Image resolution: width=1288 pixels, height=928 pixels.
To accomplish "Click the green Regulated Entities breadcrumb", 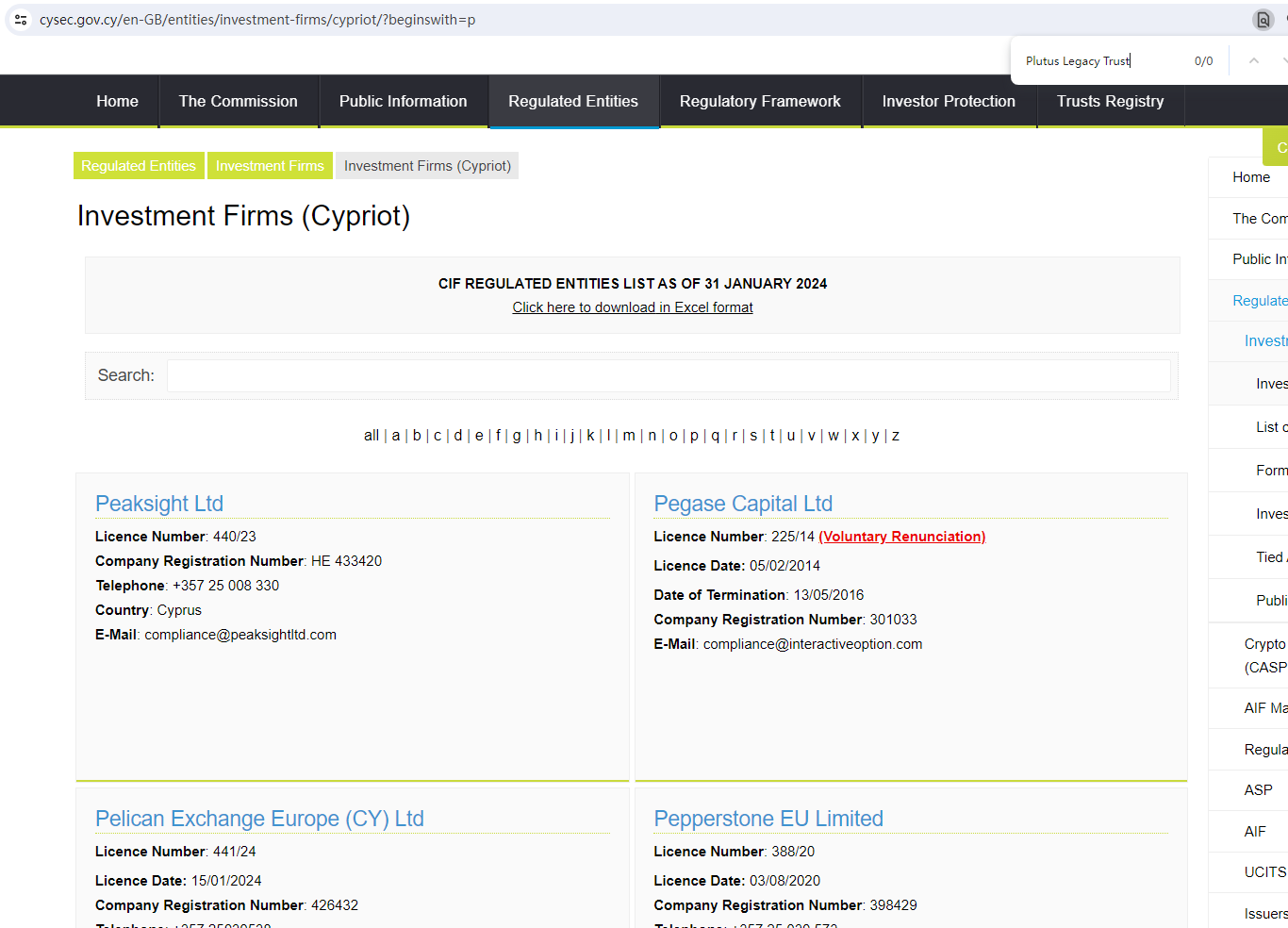I will point(139,166).
